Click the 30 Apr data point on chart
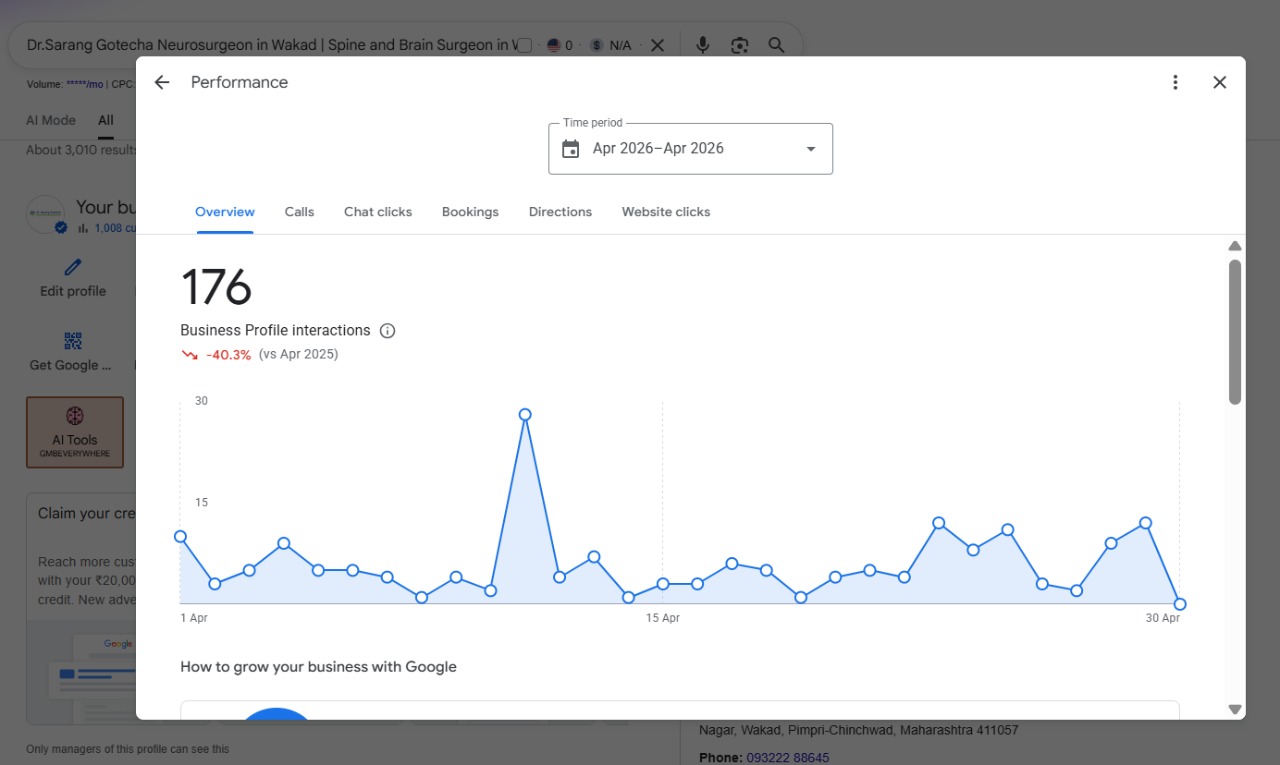Viewport: 1280px width, 765px height. pos(1180,604)
